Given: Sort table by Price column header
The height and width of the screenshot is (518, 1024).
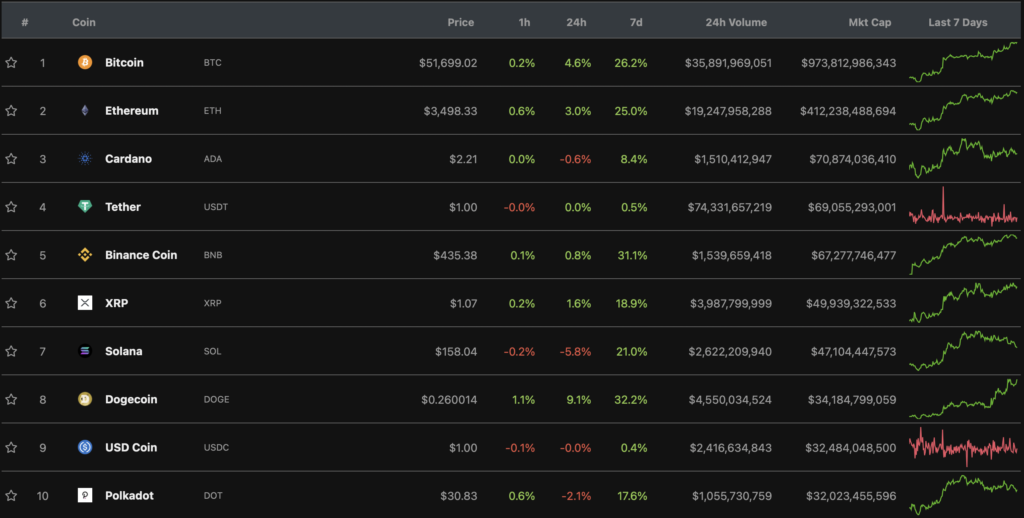Looking at the screenshot, I should [x=461, y=22].
